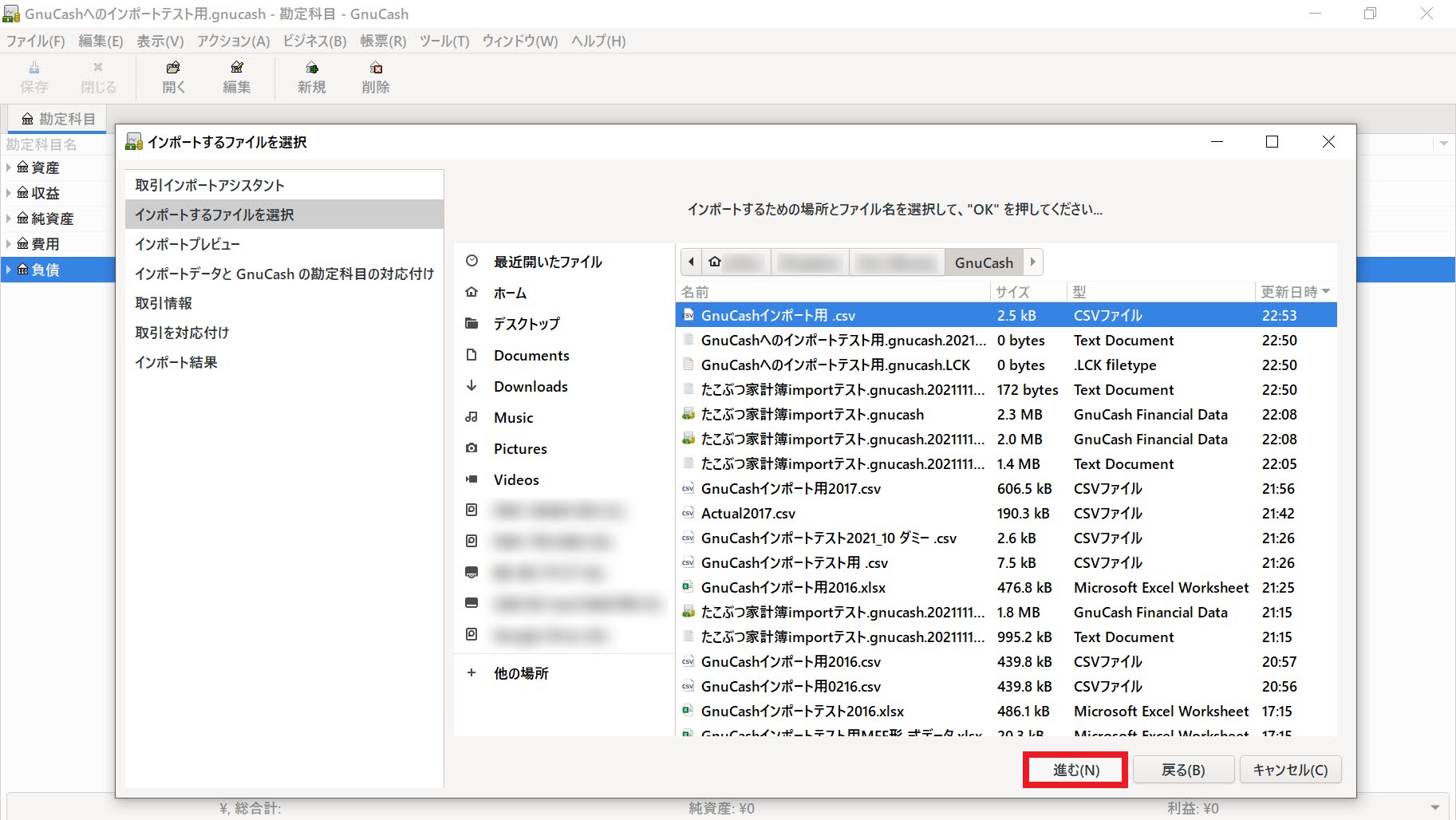Expand the 負債 account tree node
Image resolution: width=1456 pixels, height=820 pixels.
[x=9, y=270]
